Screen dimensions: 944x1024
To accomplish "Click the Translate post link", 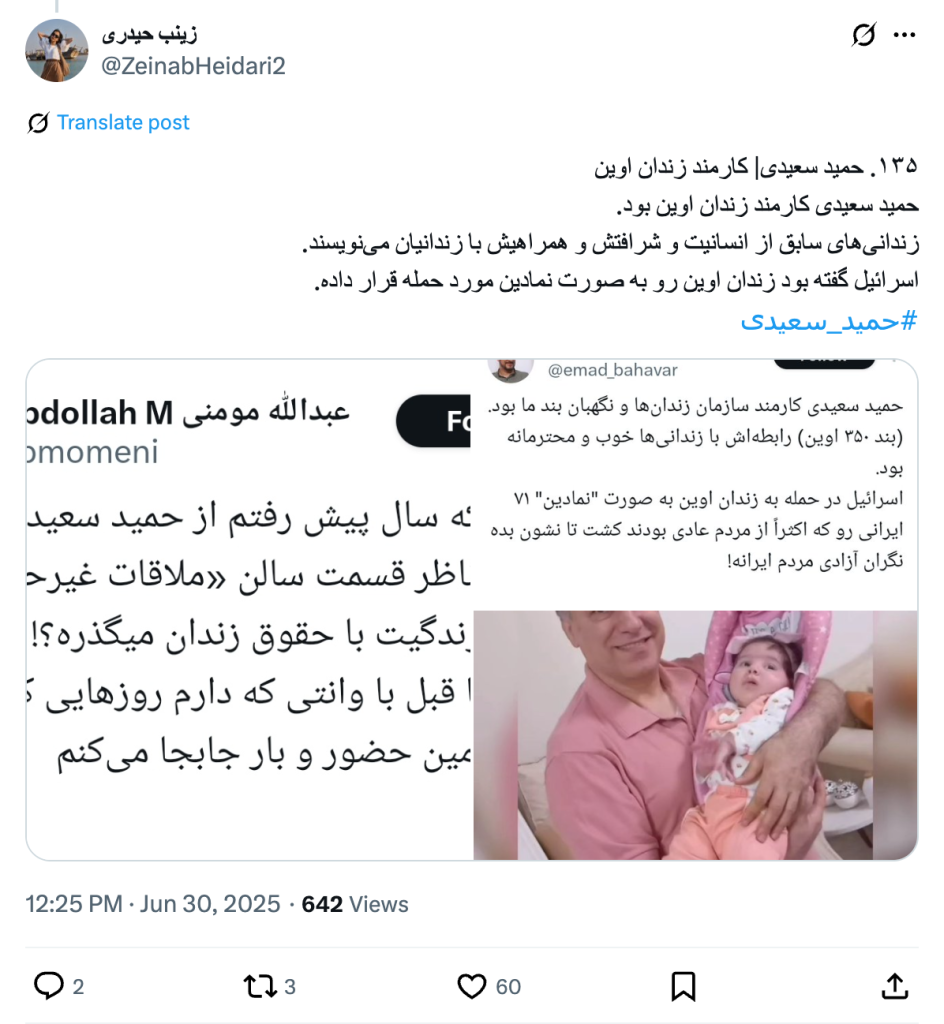I will [123, 122].
